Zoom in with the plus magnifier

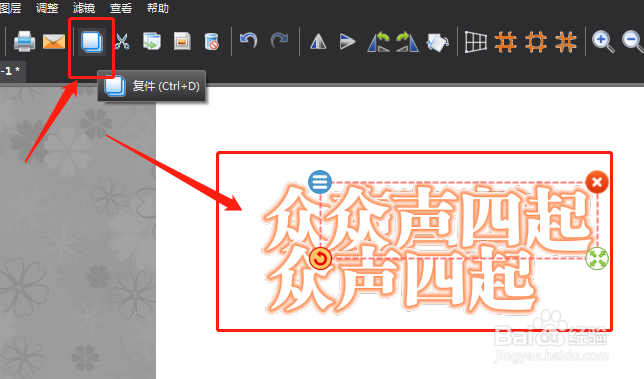coord(603,42)
